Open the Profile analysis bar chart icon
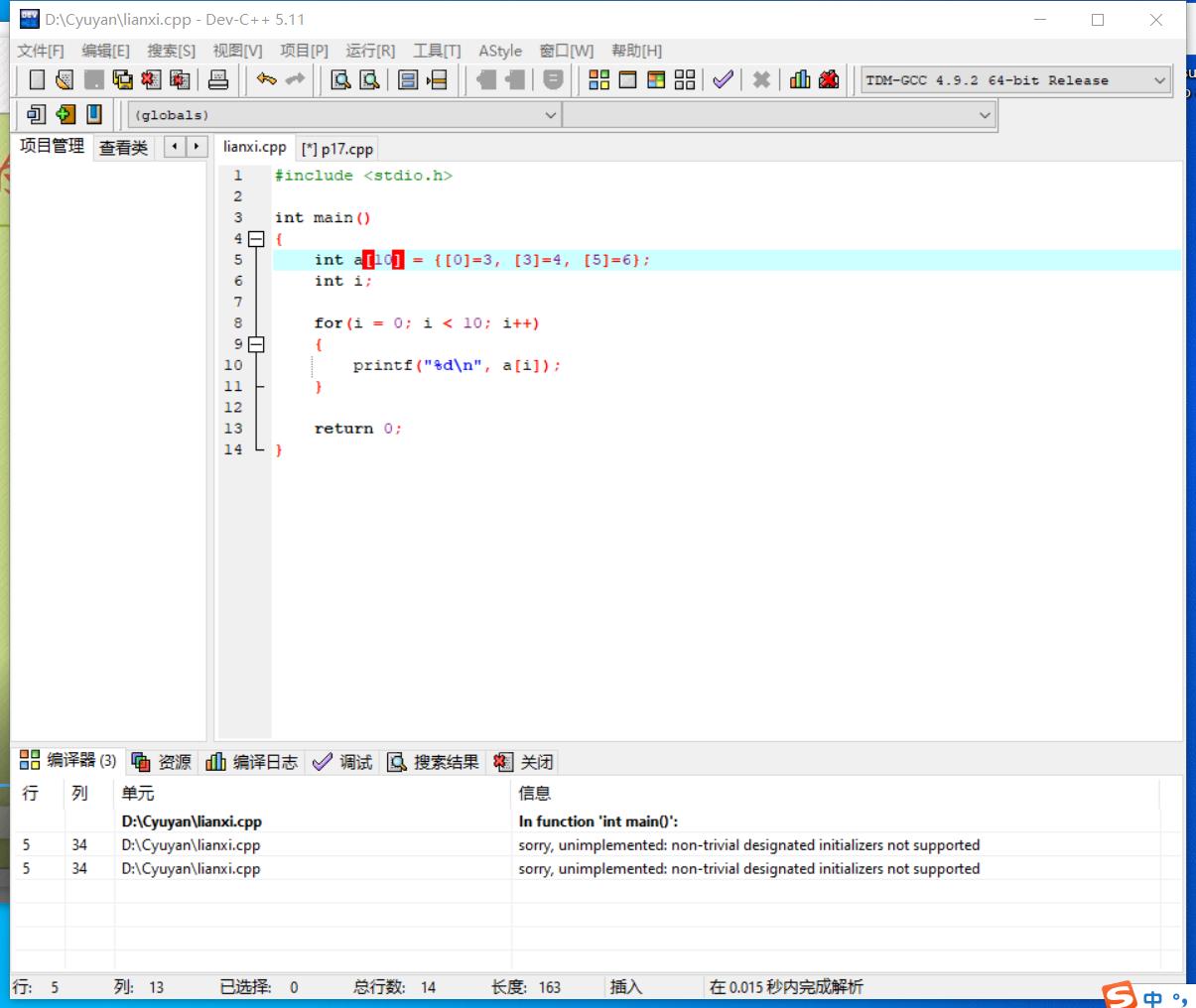This screenshot has height=1008, width=1196. tap(800, 80)
